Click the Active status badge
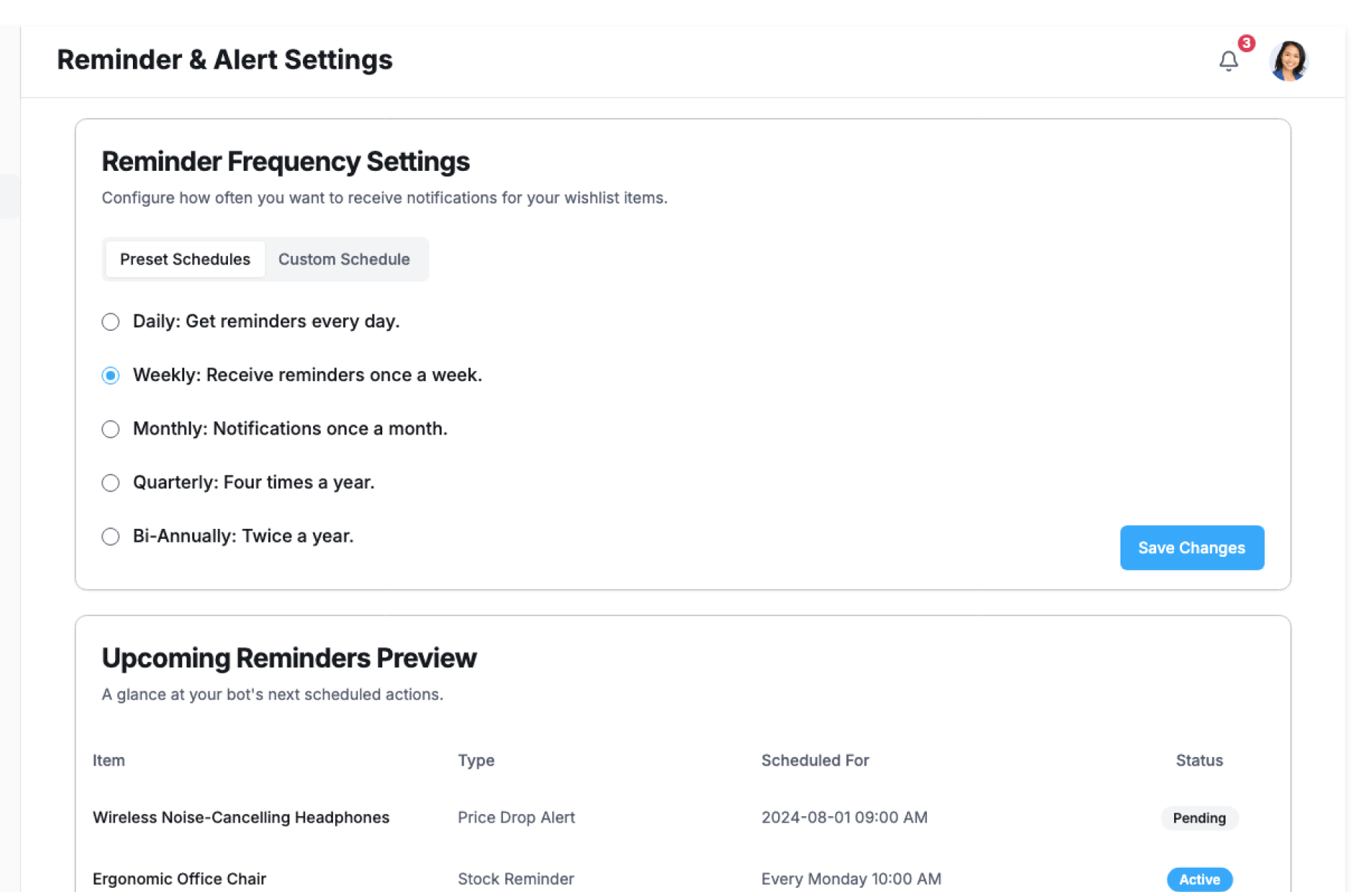This screenshot has width=1372, height=892. pos(1198,879)
